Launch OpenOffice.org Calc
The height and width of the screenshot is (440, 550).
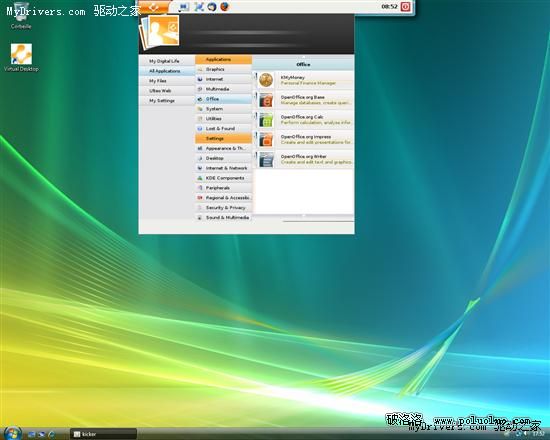(x=304, y=120)
